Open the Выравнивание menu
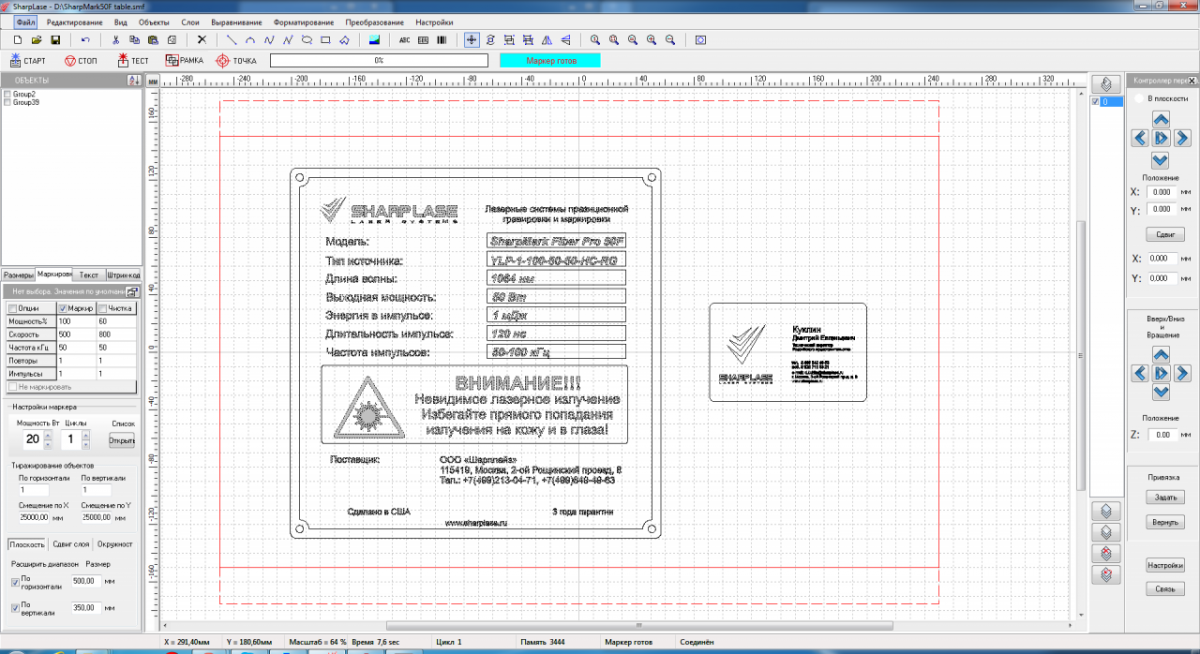Screen dimensions: 1200x654 [237, 22]
